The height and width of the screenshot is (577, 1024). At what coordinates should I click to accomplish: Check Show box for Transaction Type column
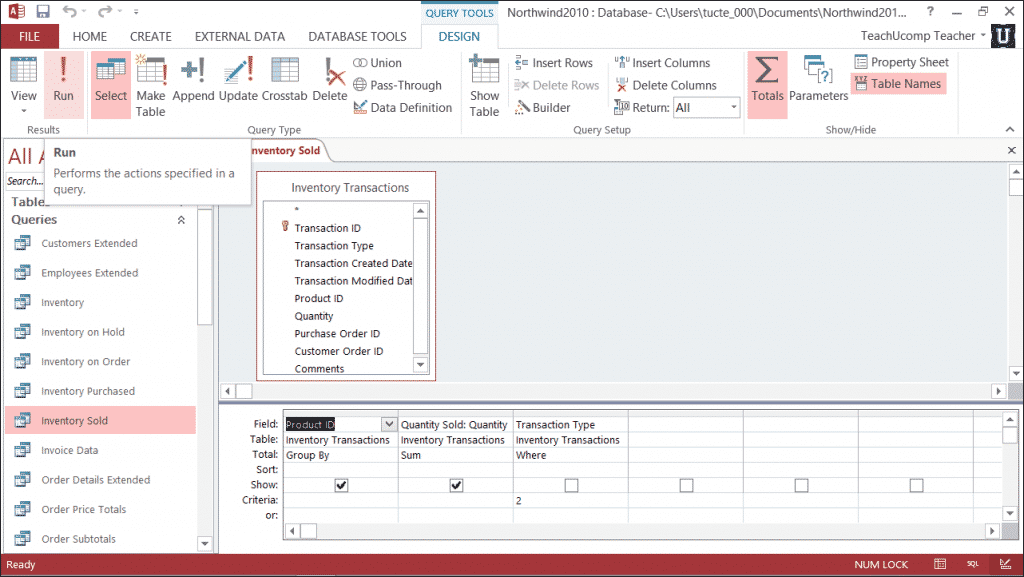pyautogui.click(x=571, y=485)
